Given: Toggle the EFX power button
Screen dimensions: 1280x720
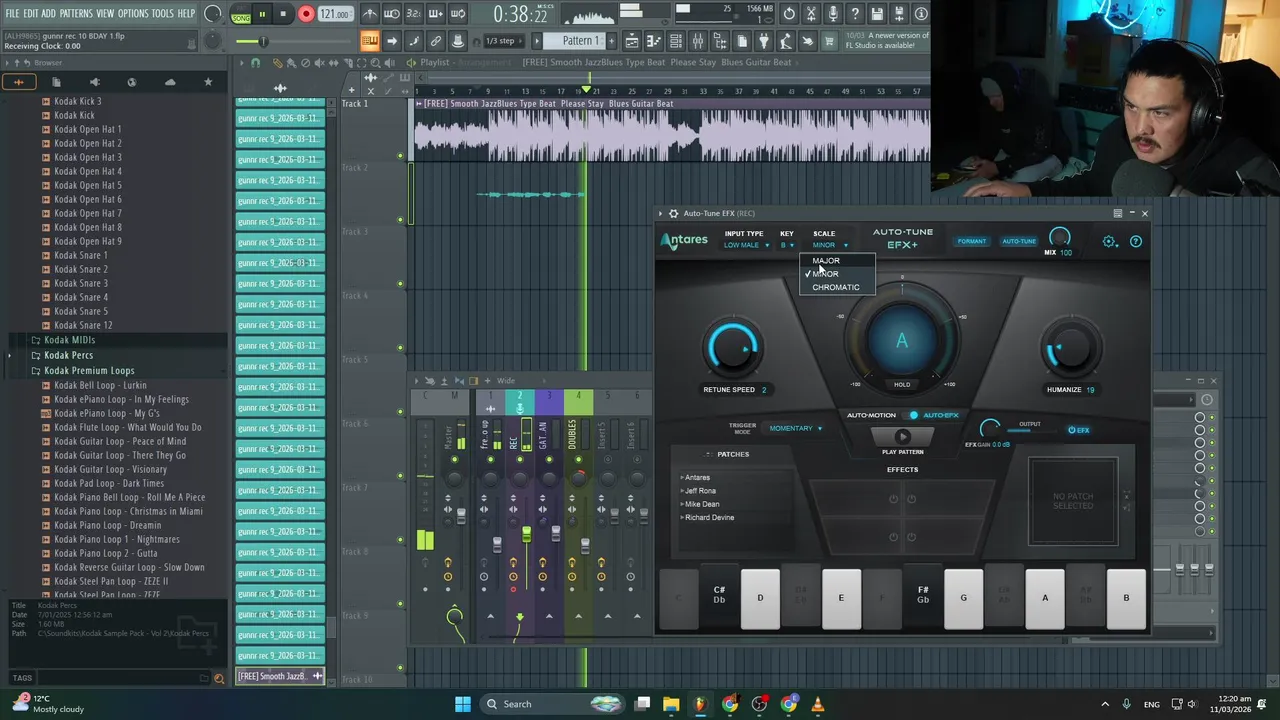Looking at the screenshot, I should coord(1078,430).
